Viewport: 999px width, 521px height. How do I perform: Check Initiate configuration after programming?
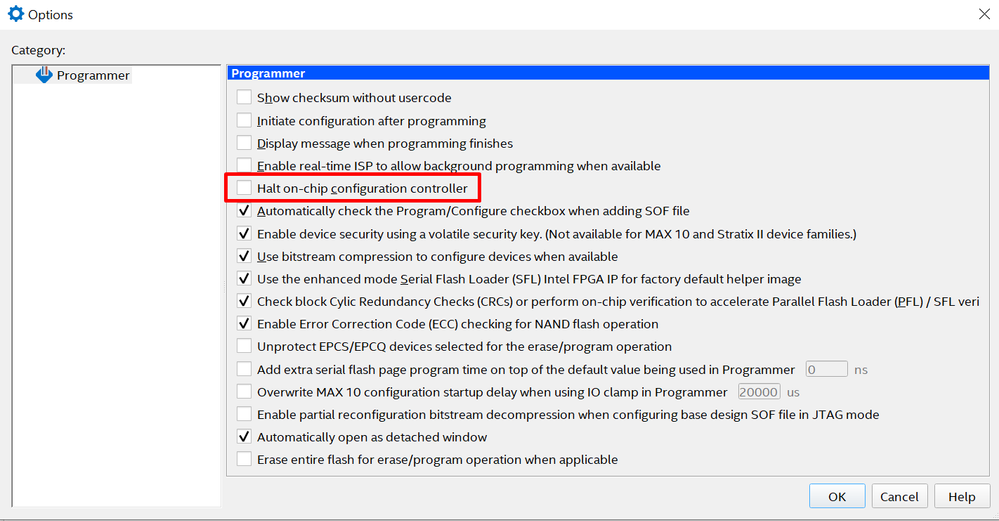244,121
